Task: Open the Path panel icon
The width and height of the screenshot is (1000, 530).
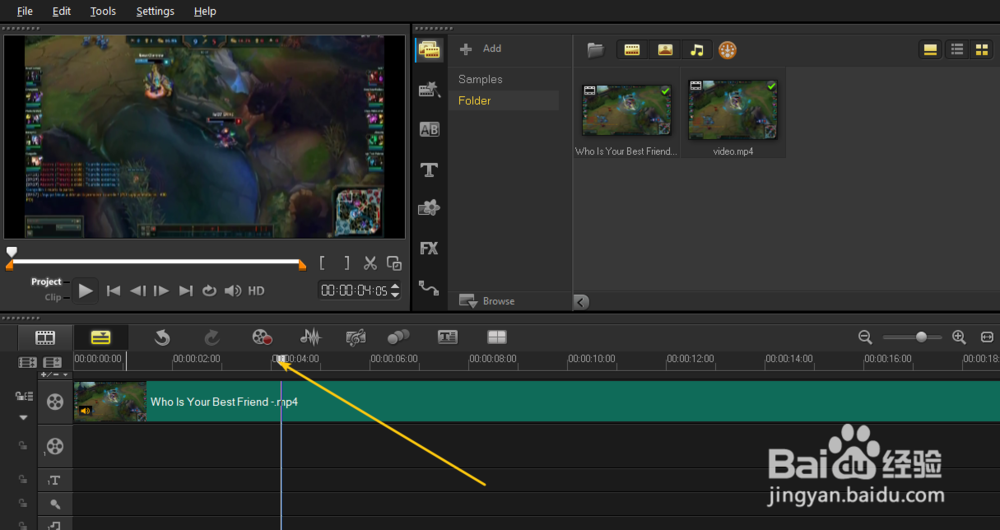Action: (429, 288)
